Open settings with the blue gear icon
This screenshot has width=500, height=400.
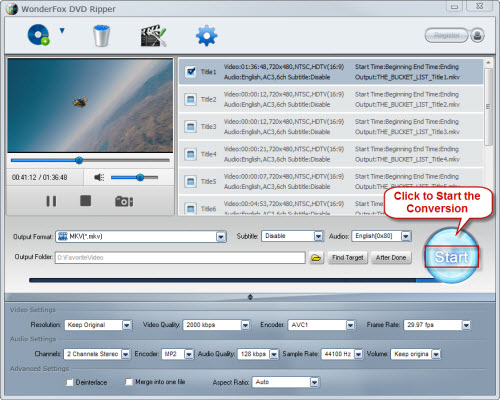tap(206, 35)
